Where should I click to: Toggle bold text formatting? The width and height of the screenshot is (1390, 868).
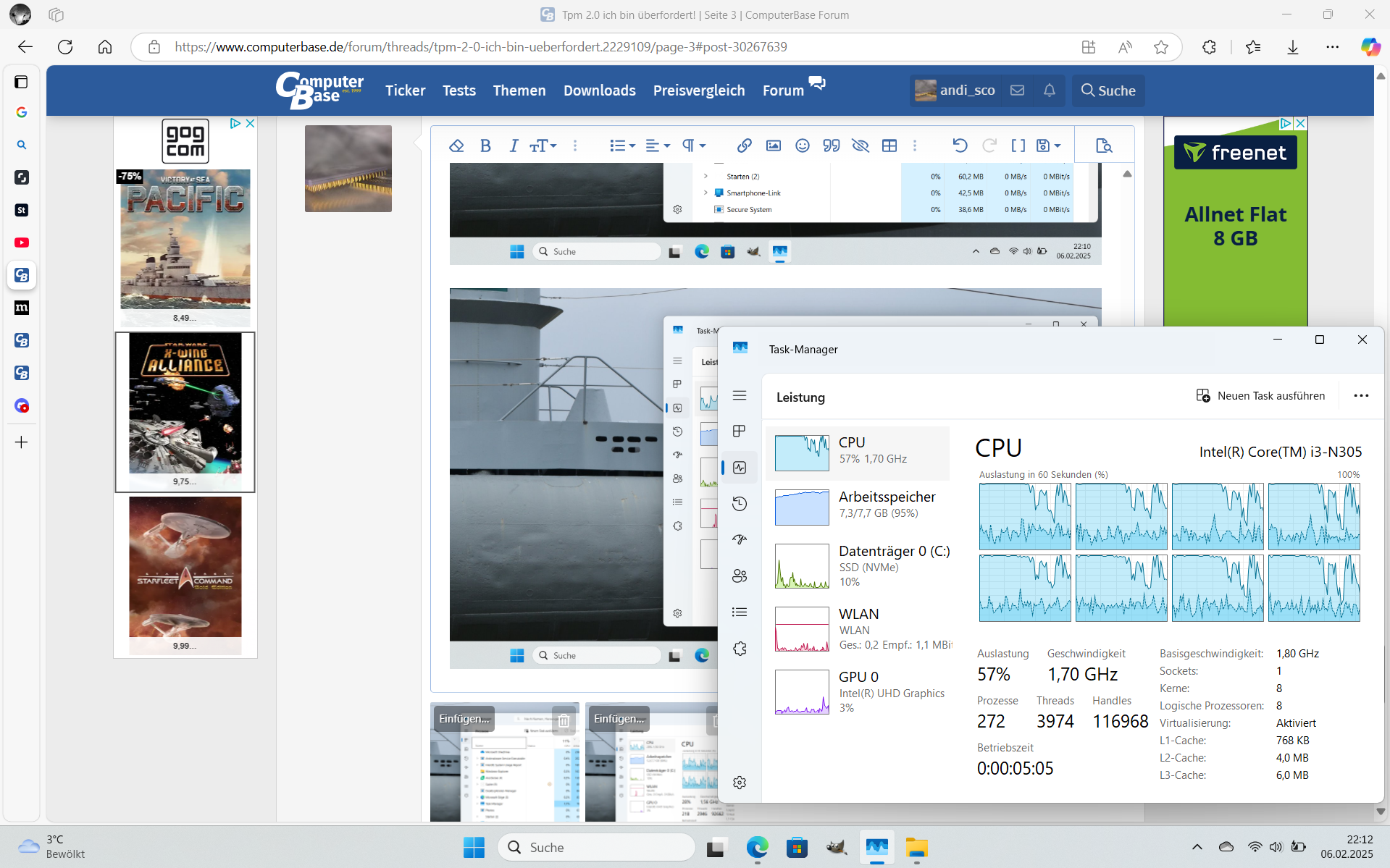[485, 146]
